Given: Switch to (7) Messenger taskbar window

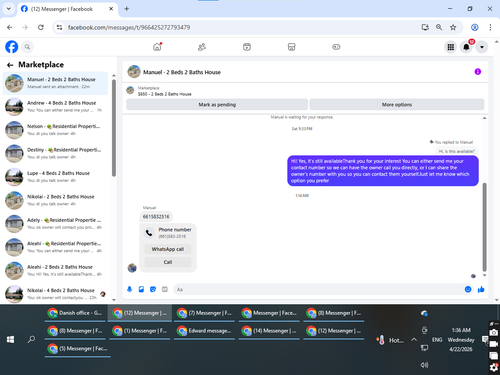Looking at the screenshot, I should pyautogui.click(x=204, y=313).
